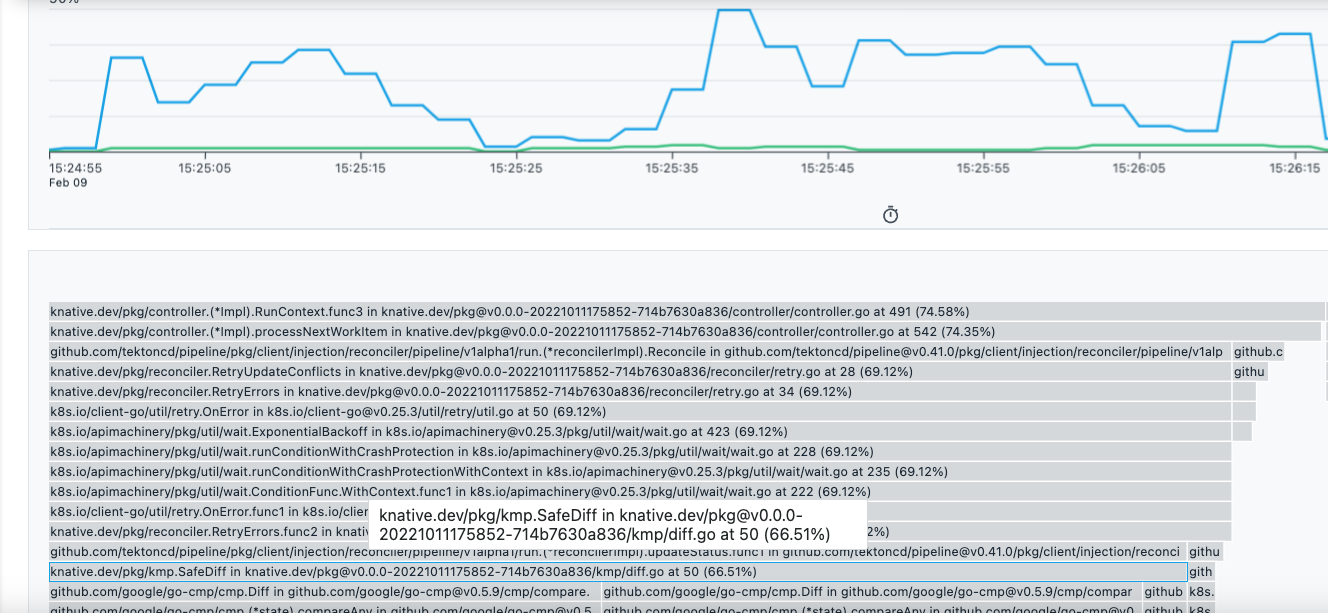Select the runConditionWithCrashProtection frame
The height and width of the screenshot is (613, 1328).
tap(400, 451)
